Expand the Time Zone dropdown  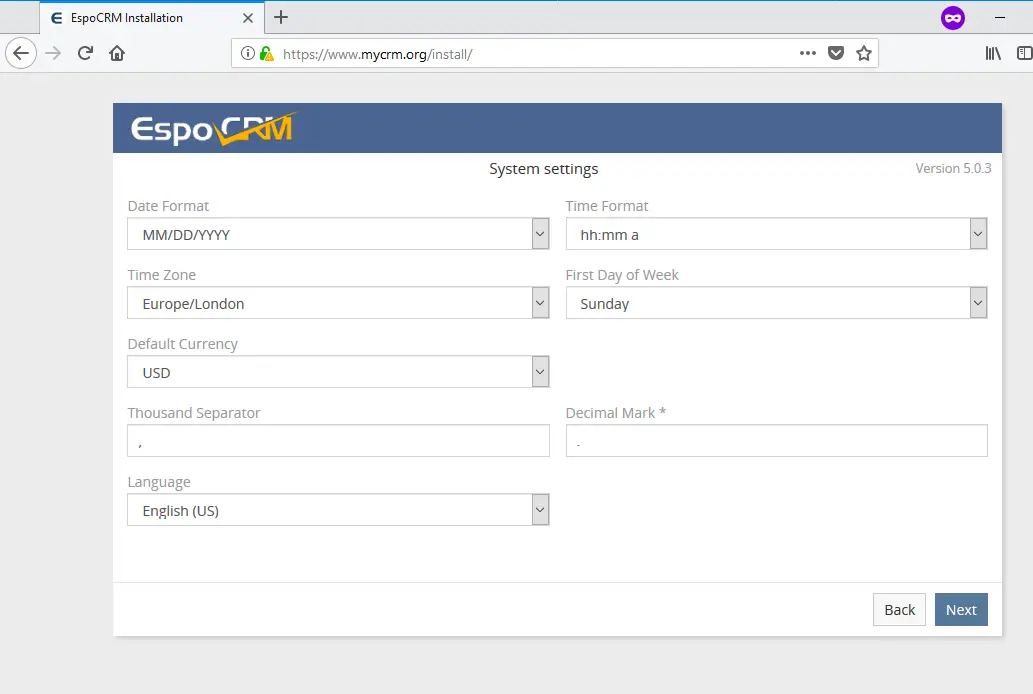point(338,303)
